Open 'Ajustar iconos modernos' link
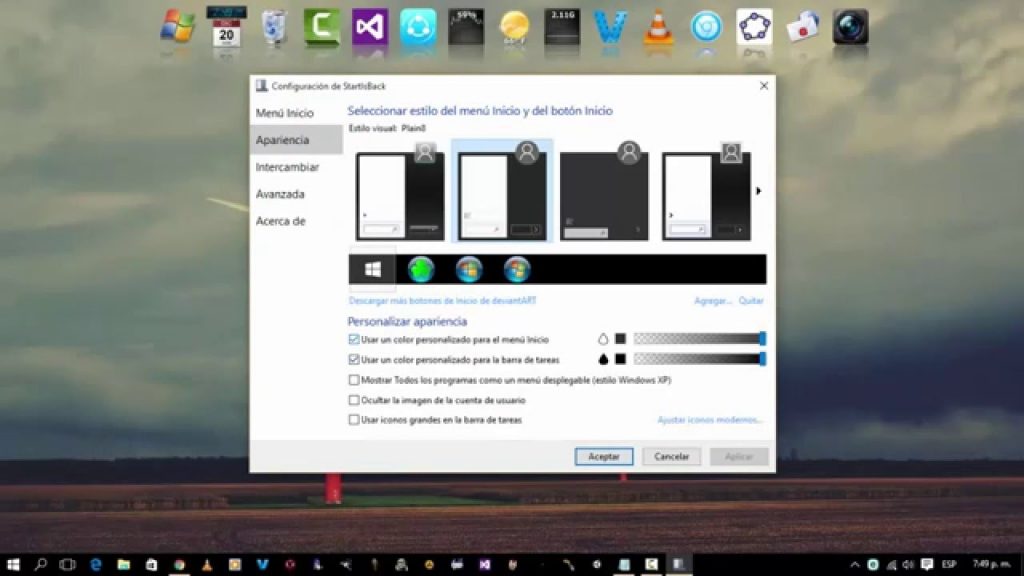 point(710,419)
